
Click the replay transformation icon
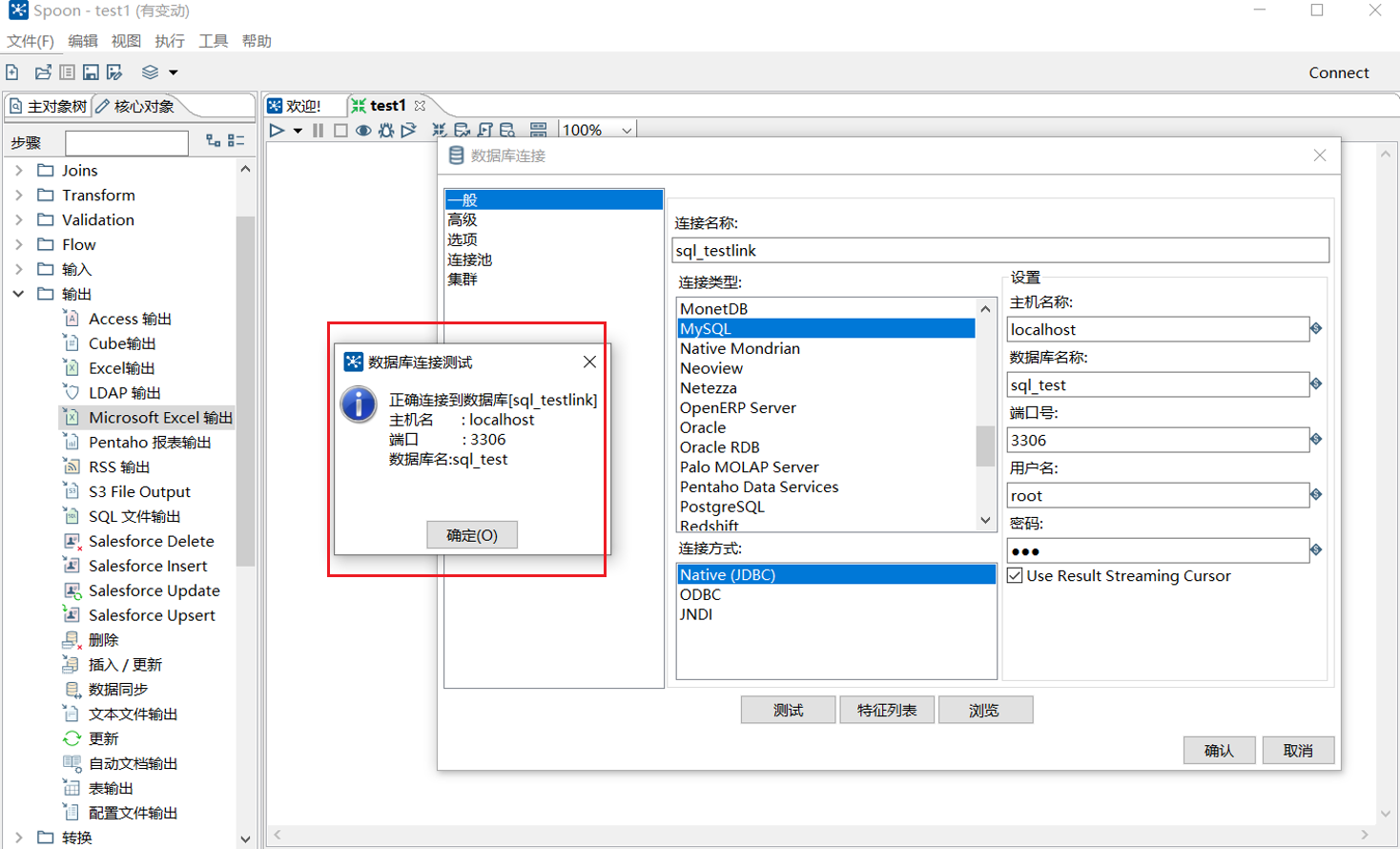409,131
